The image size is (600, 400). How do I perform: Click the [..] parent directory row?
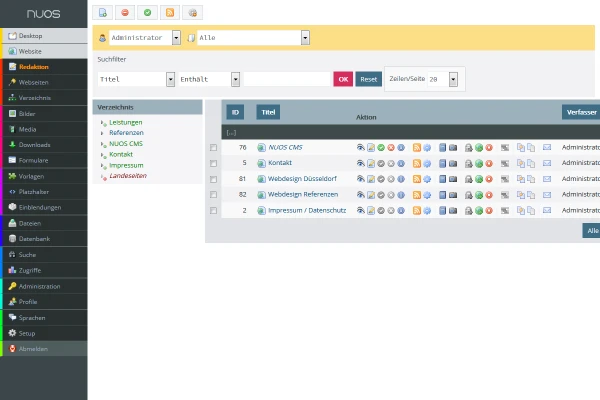point(231,133)
